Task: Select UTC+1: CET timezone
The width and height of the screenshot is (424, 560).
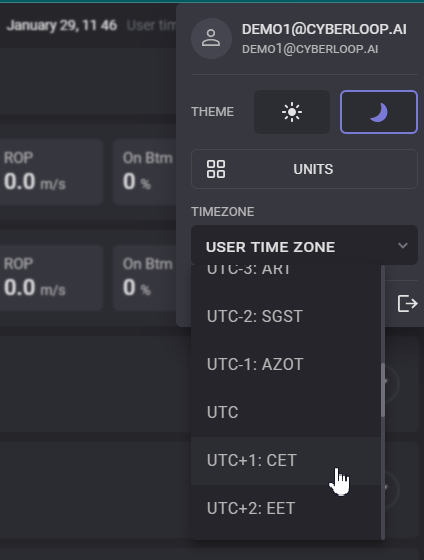Action: tap(286, 460)
